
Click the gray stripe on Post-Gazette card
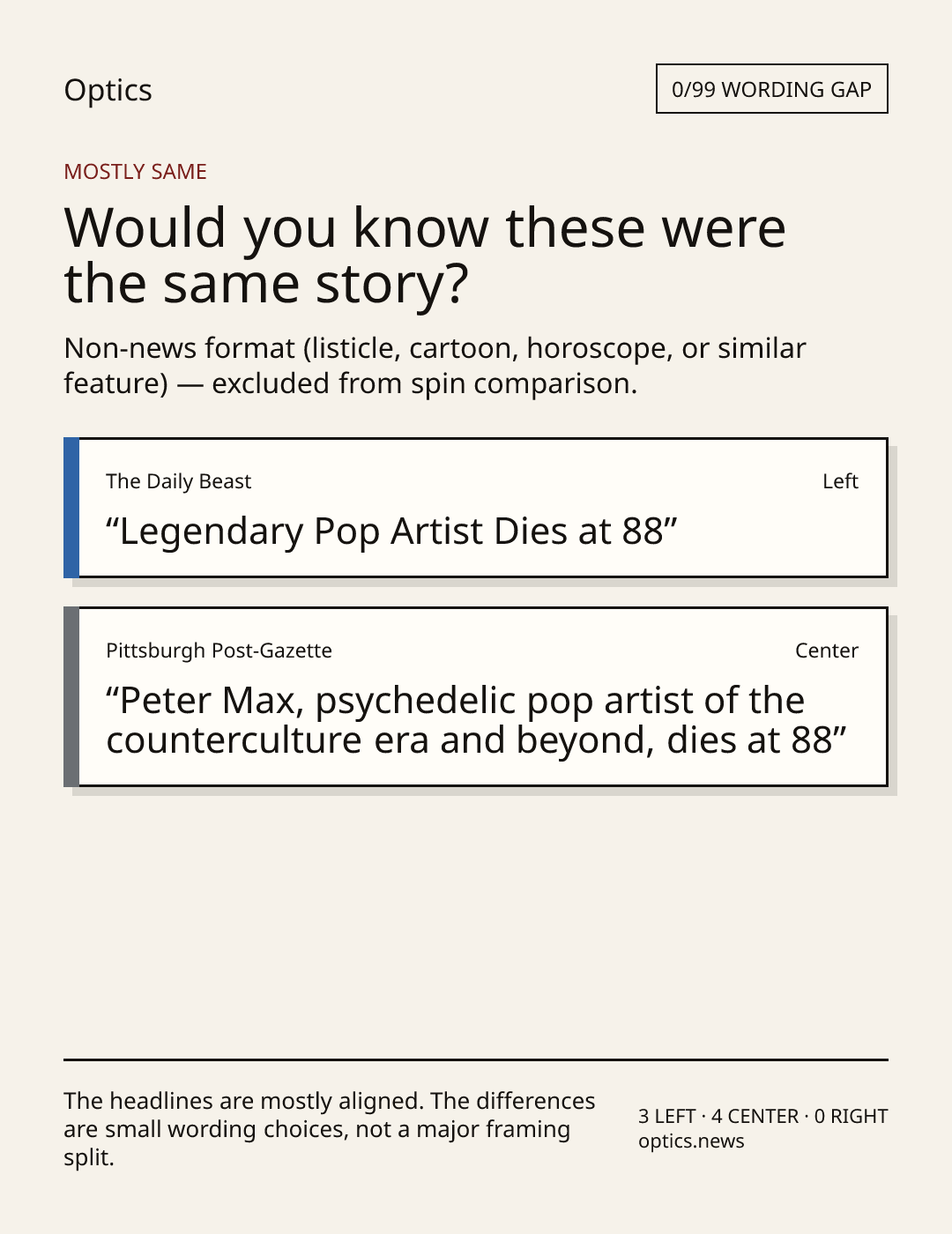pos(71,696)
